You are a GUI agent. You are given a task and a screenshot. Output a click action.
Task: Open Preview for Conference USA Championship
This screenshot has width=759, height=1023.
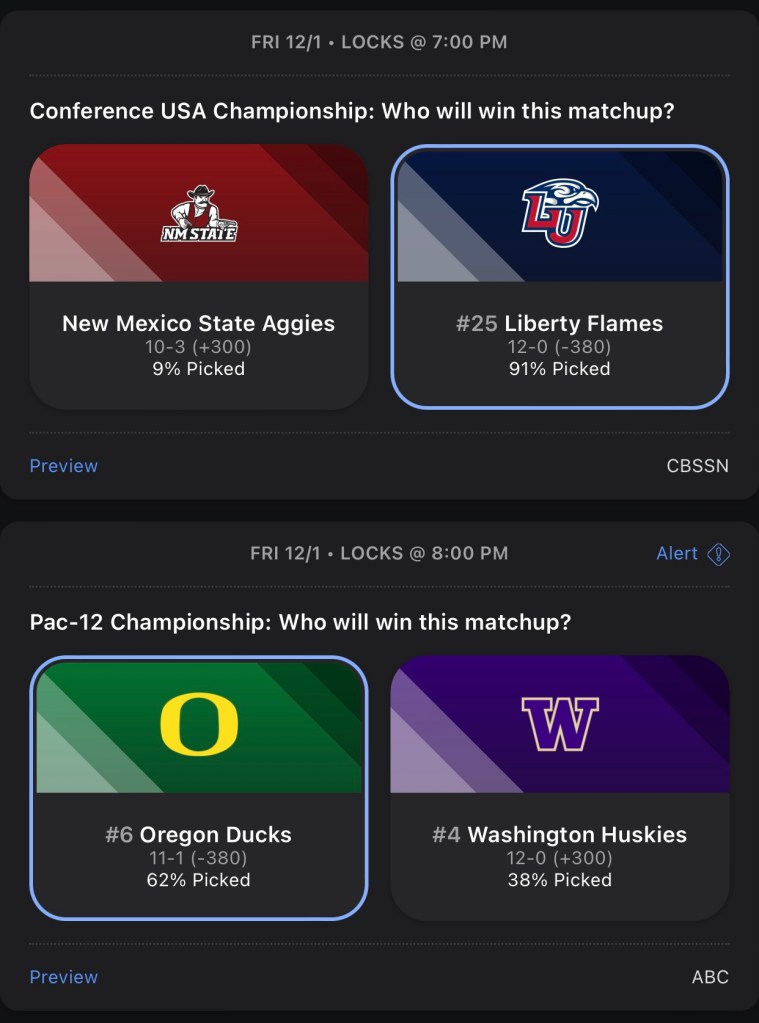pyautogui.click(x=64, y=466)
